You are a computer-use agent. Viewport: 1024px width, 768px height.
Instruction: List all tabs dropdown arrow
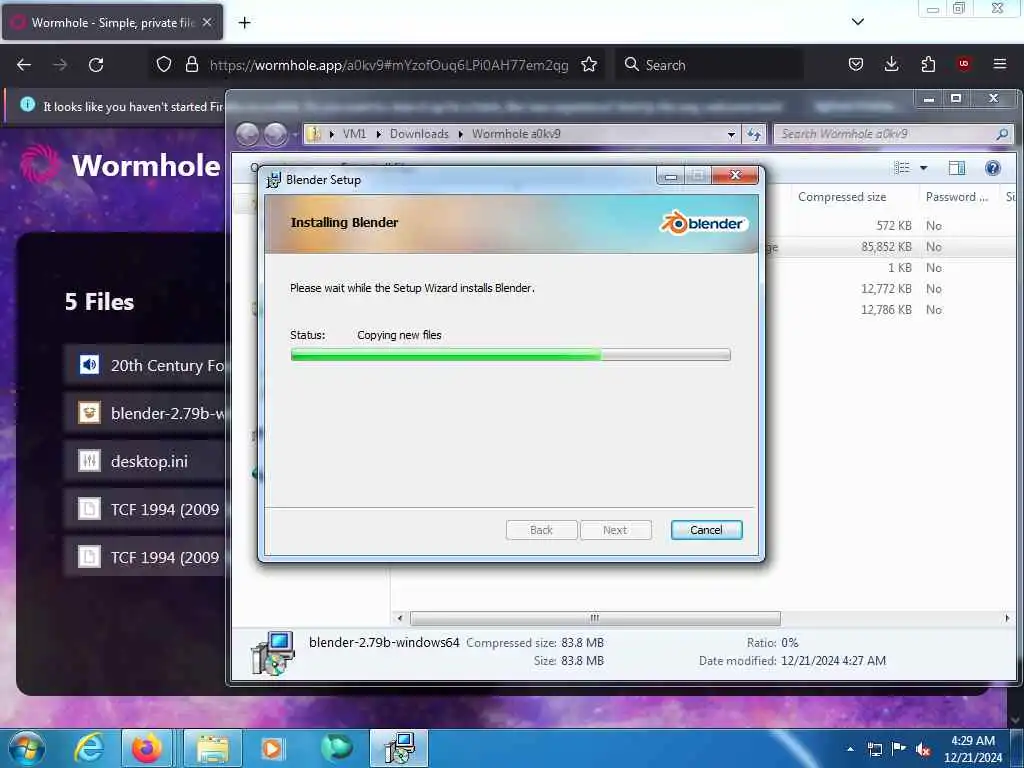pyautogui.click(x=857, y=22)
